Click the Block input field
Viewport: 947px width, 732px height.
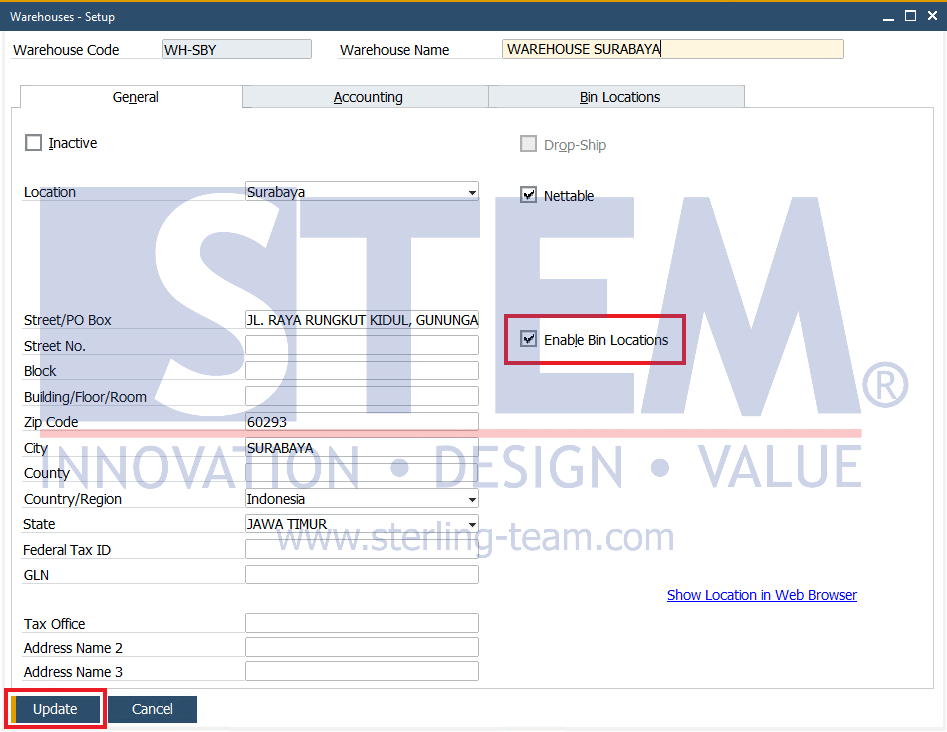[362, 370]
